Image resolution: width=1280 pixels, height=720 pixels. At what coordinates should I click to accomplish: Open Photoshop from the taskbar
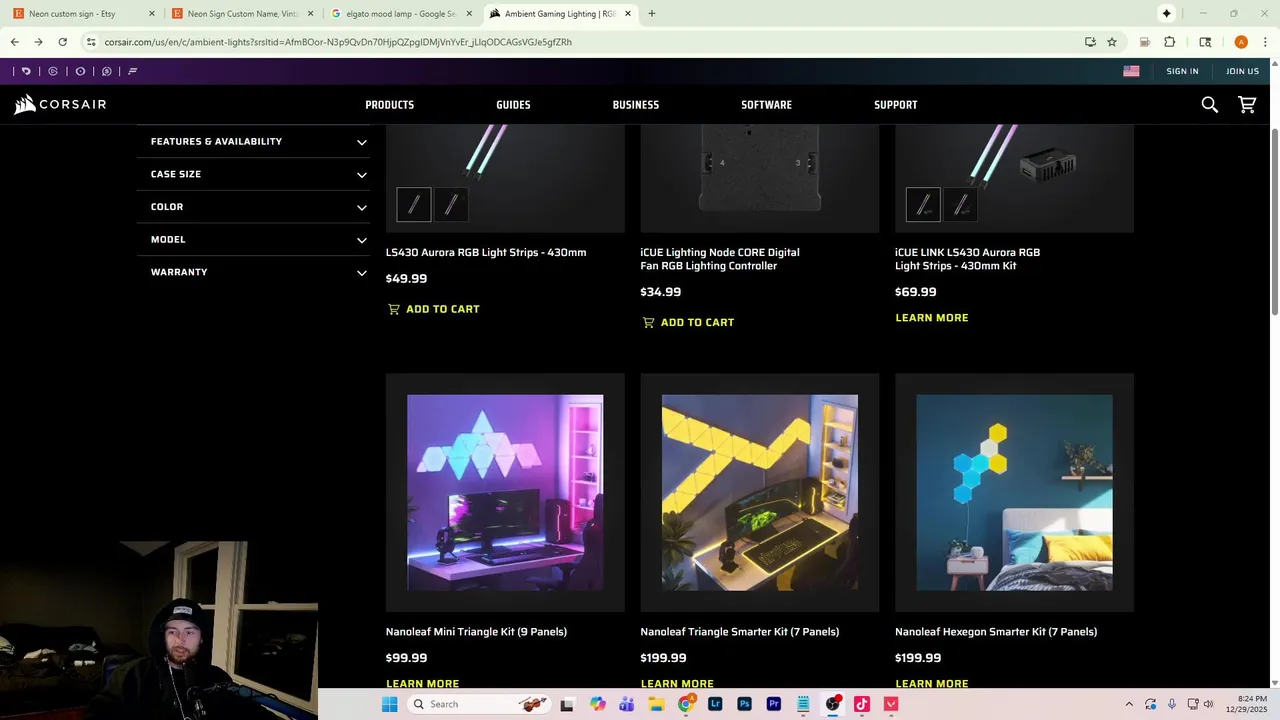744,704
